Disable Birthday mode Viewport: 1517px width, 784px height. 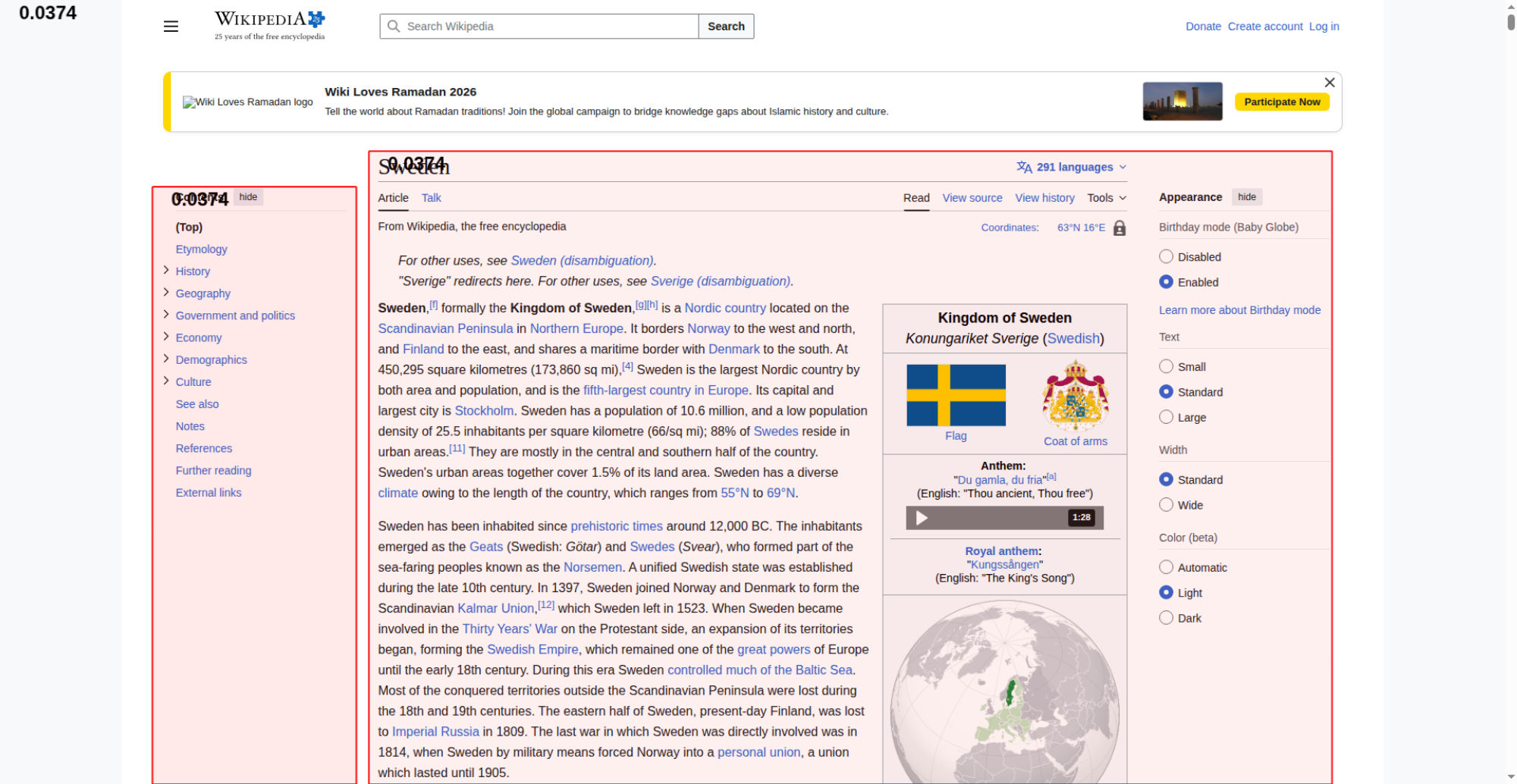[x=1166, y=257]
